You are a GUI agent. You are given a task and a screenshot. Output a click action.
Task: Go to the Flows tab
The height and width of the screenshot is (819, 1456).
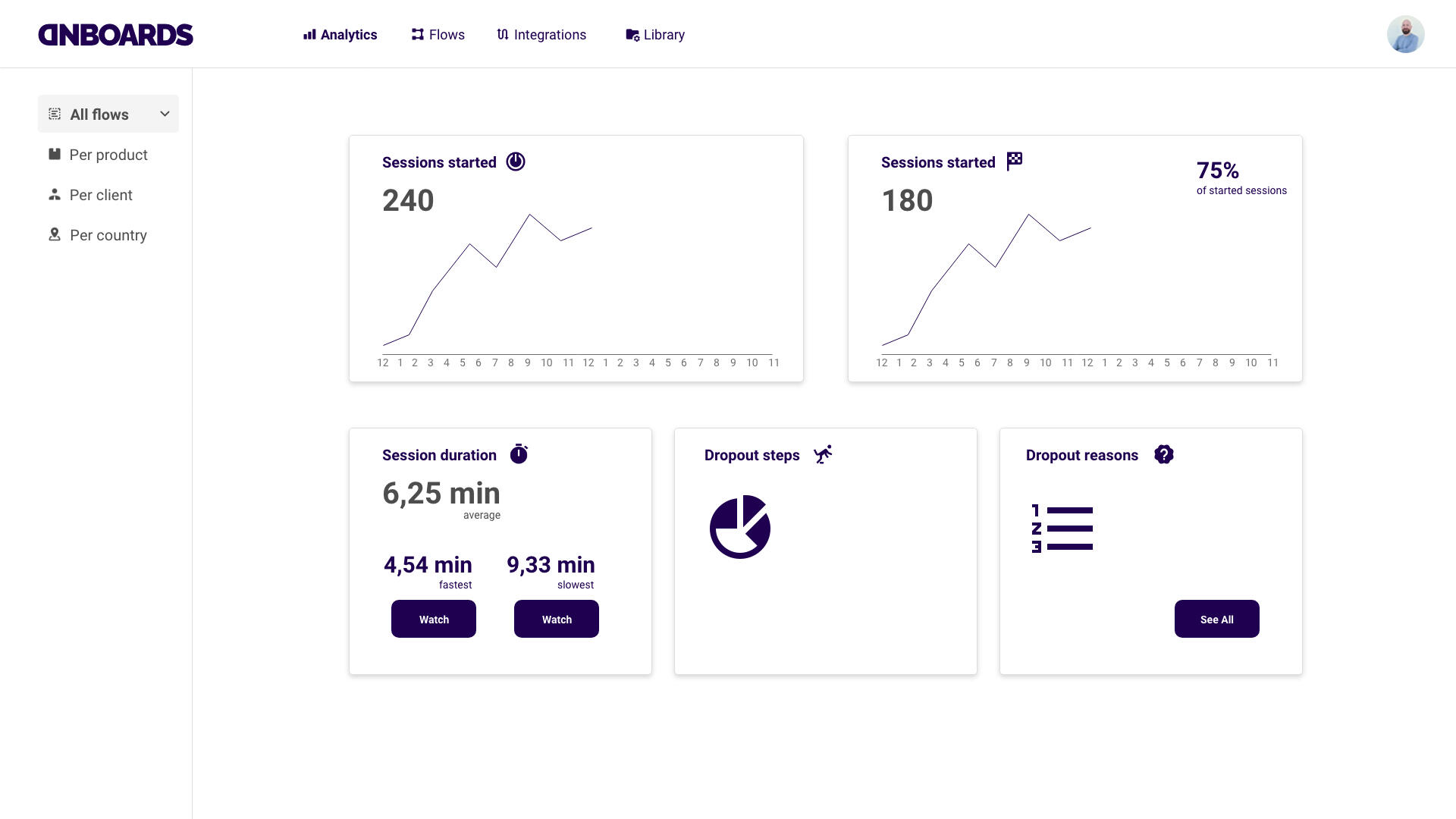pyautogui.click(x=438, y=35)
